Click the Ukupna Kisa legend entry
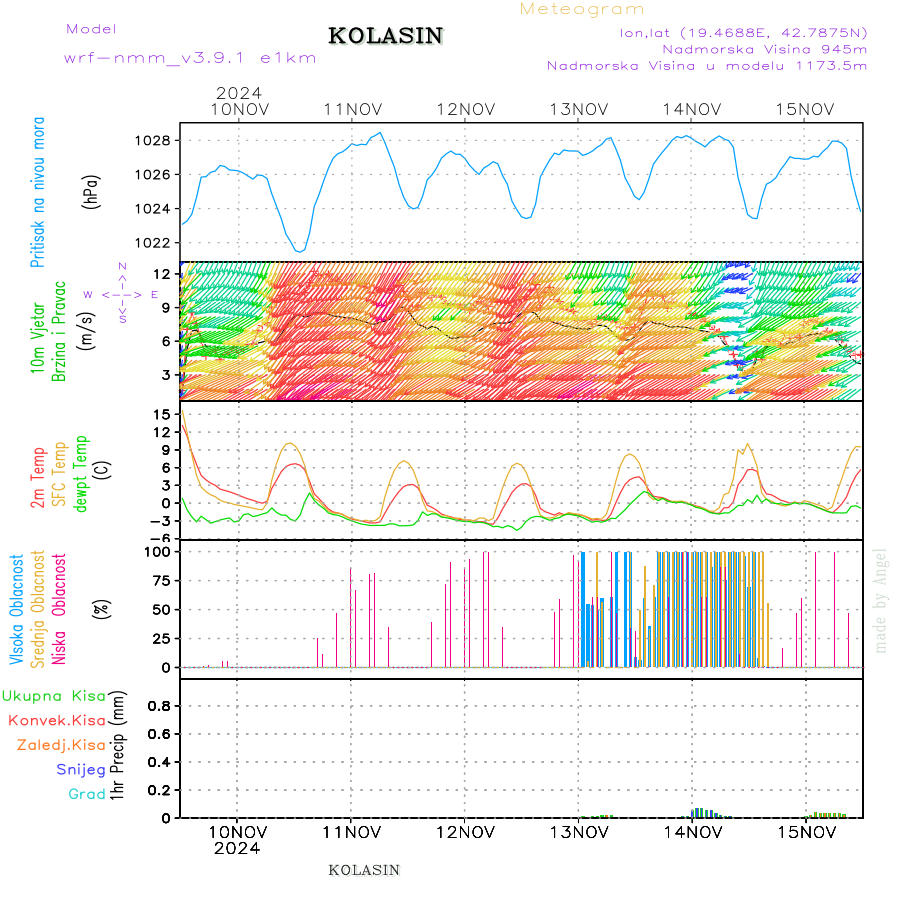 point(54,696)
